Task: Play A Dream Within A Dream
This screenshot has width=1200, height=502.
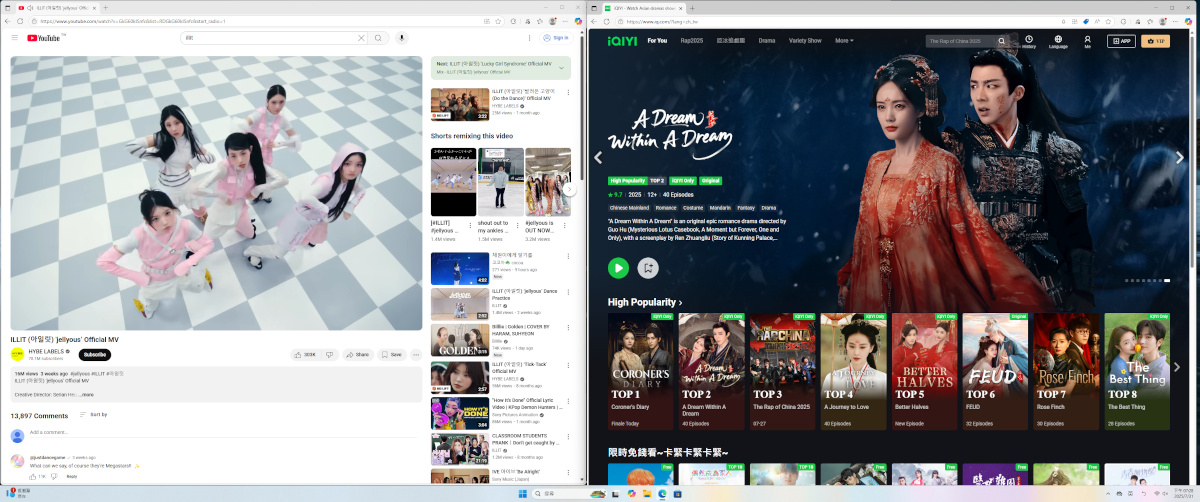Action: pyautogui.click(x=618, y=267)
